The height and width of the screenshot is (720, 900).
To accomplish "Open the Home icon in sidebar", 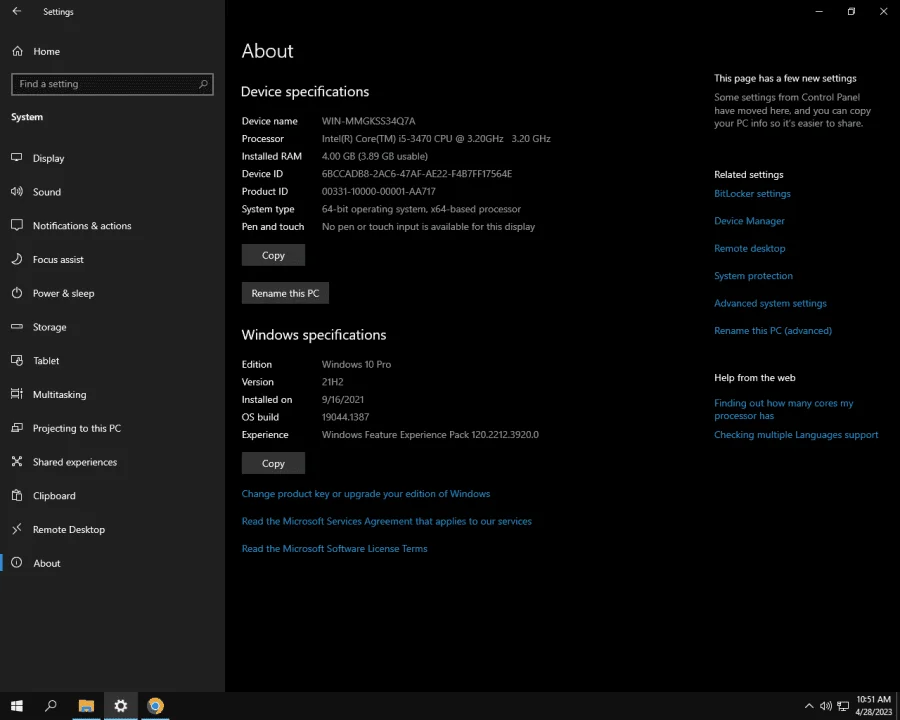I will 17,51.
